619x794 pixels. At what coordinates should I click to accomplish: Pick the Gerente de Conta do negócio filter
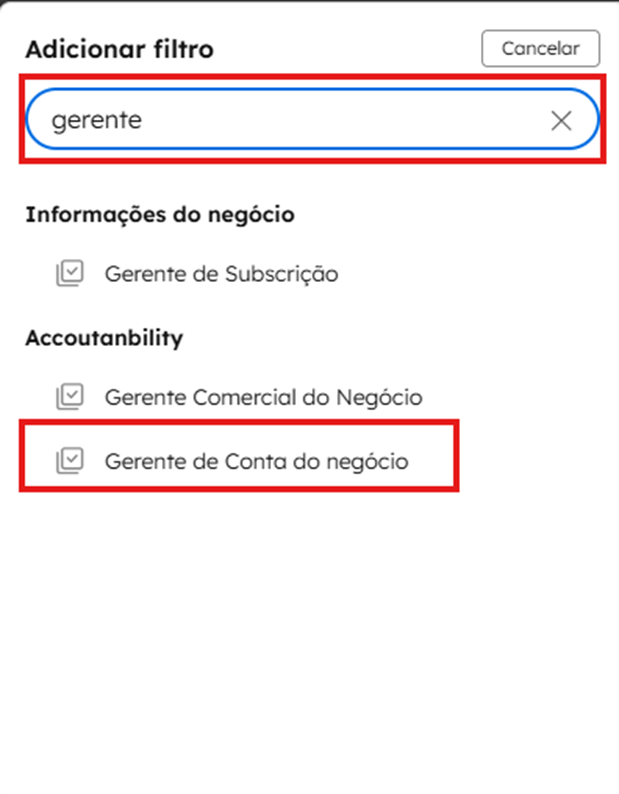(x=256, y=461)
